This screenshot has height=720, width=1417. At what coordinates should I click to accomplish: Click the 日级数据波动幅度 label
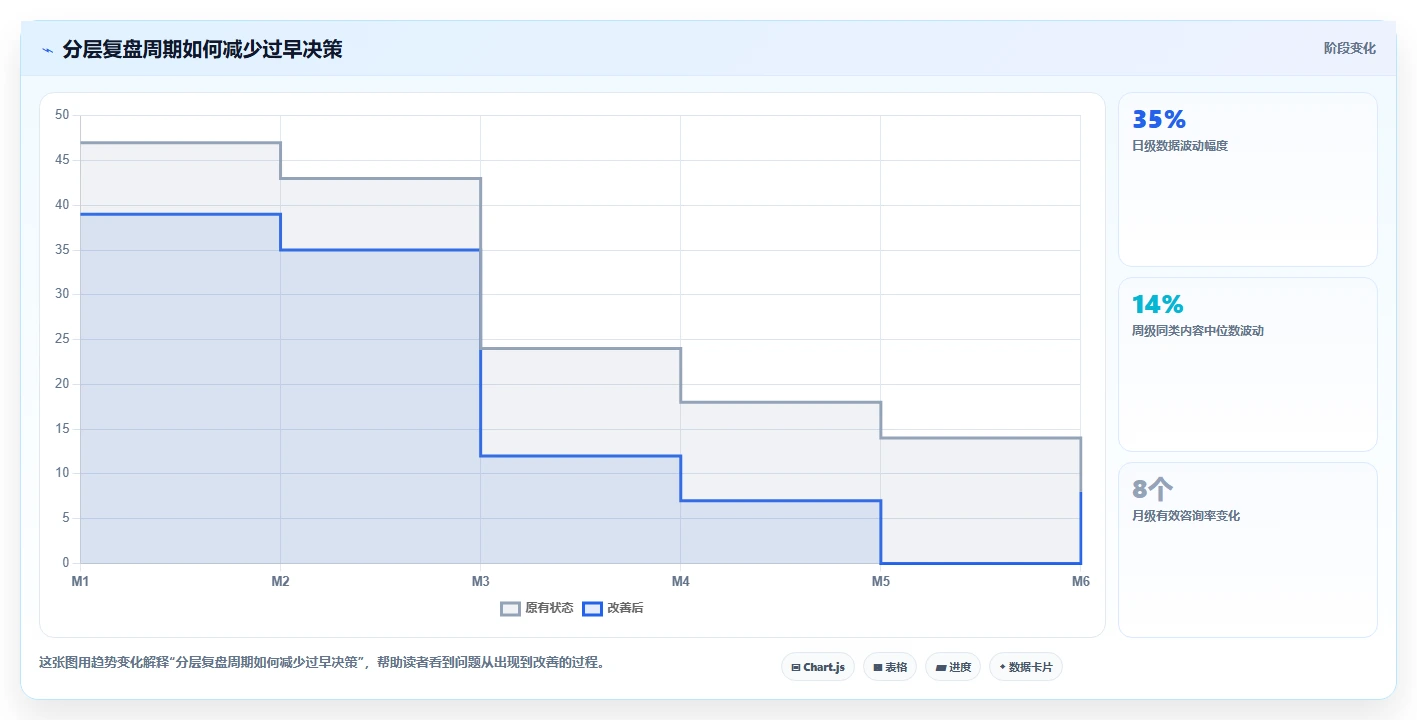coord(1180,146)
